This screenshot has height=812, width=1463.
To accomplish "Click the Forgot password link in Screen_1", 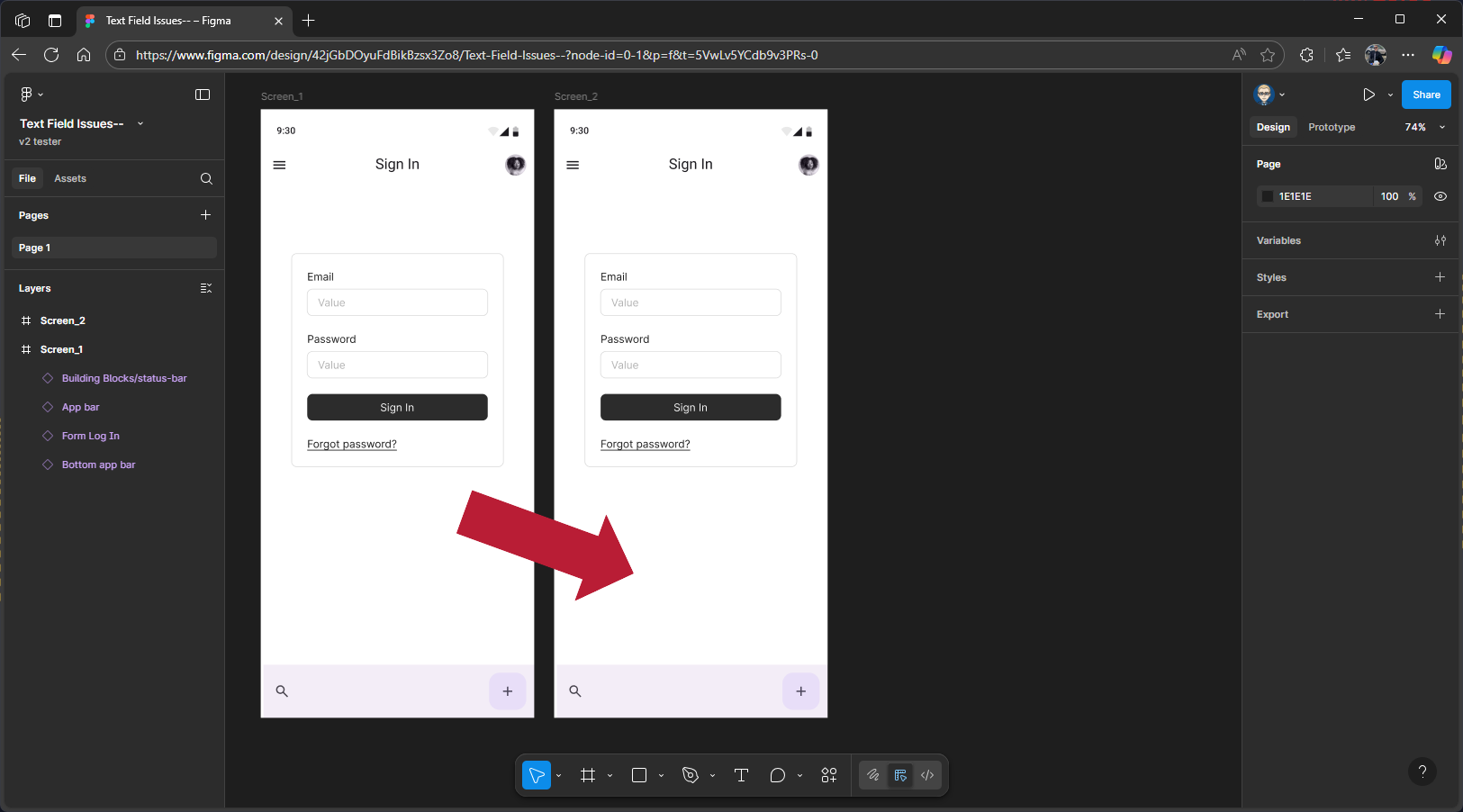I will 352,444.
